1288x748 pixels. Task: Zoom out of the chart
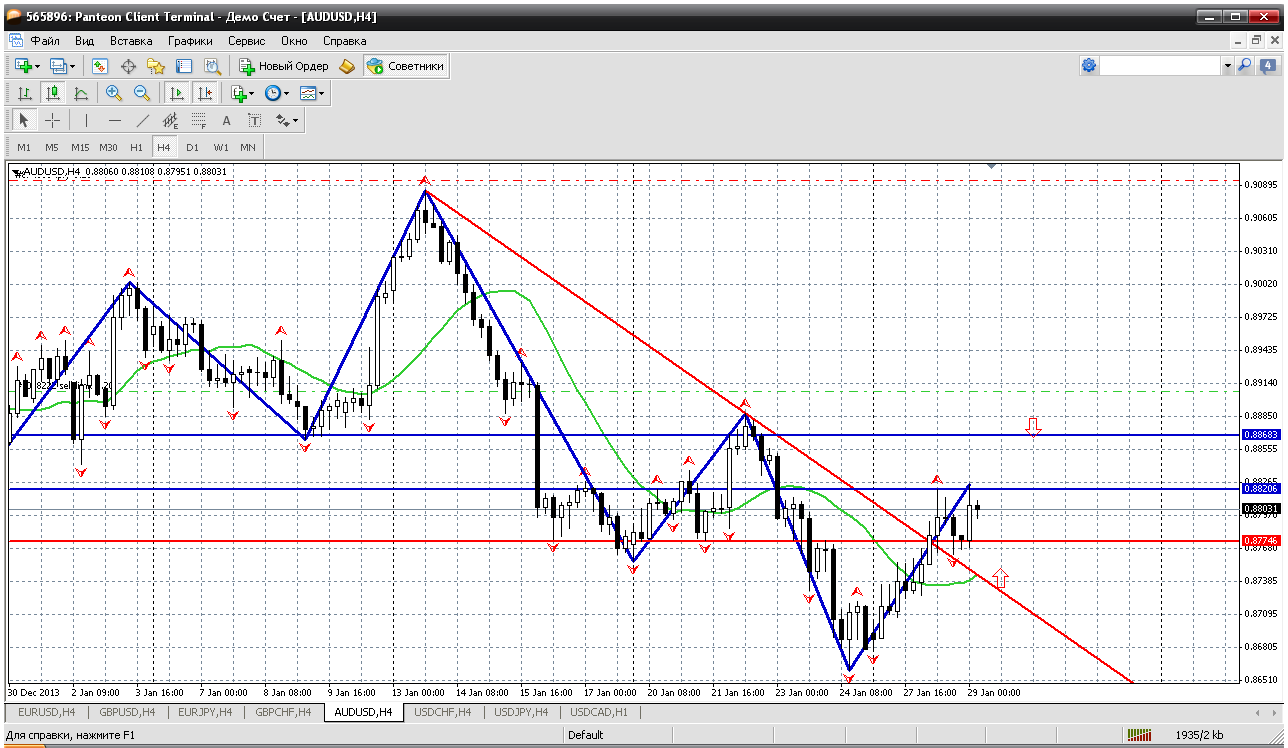[142, 93]
